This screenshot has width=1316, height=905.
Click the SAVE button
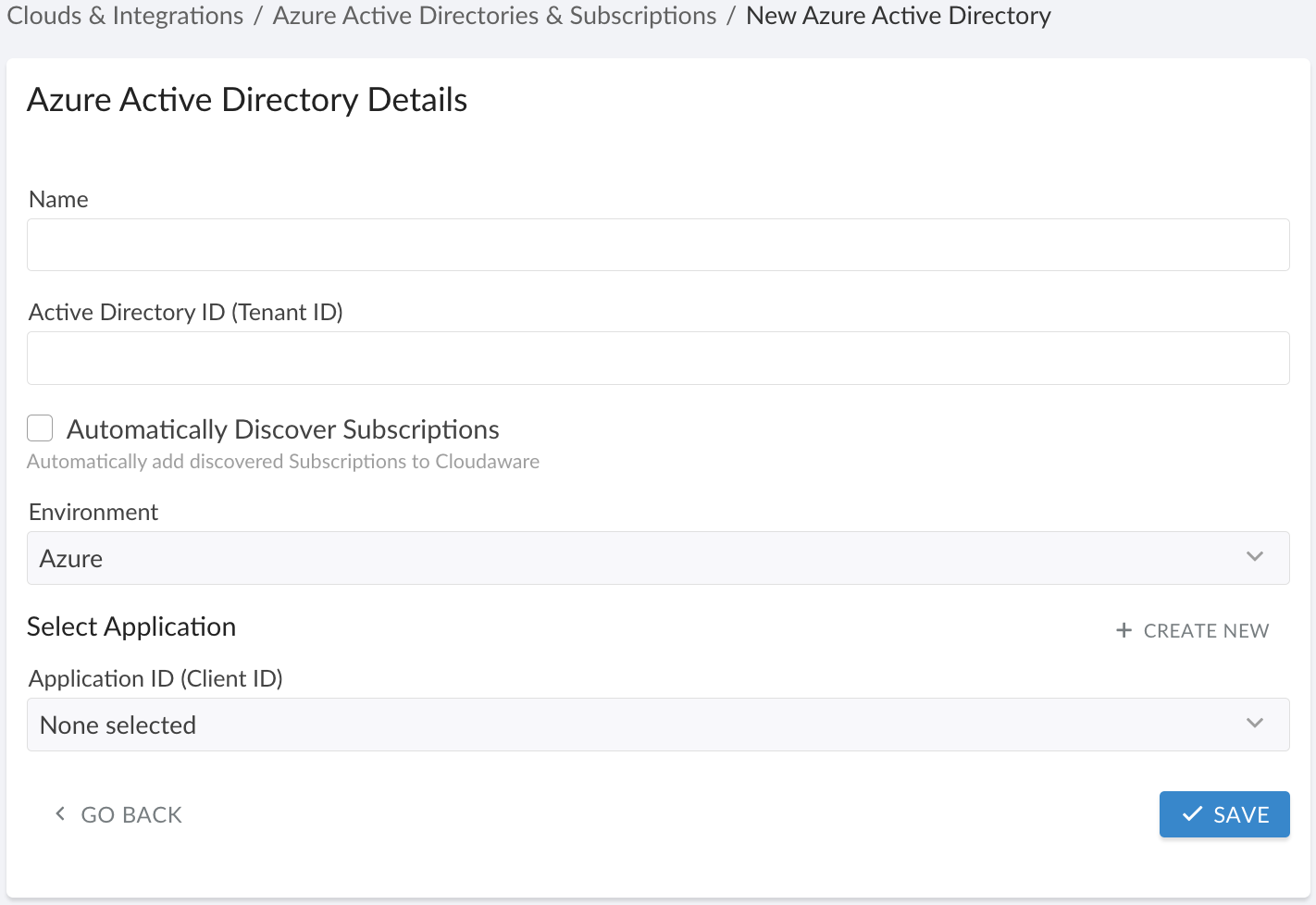click(x=1223, y=813)
